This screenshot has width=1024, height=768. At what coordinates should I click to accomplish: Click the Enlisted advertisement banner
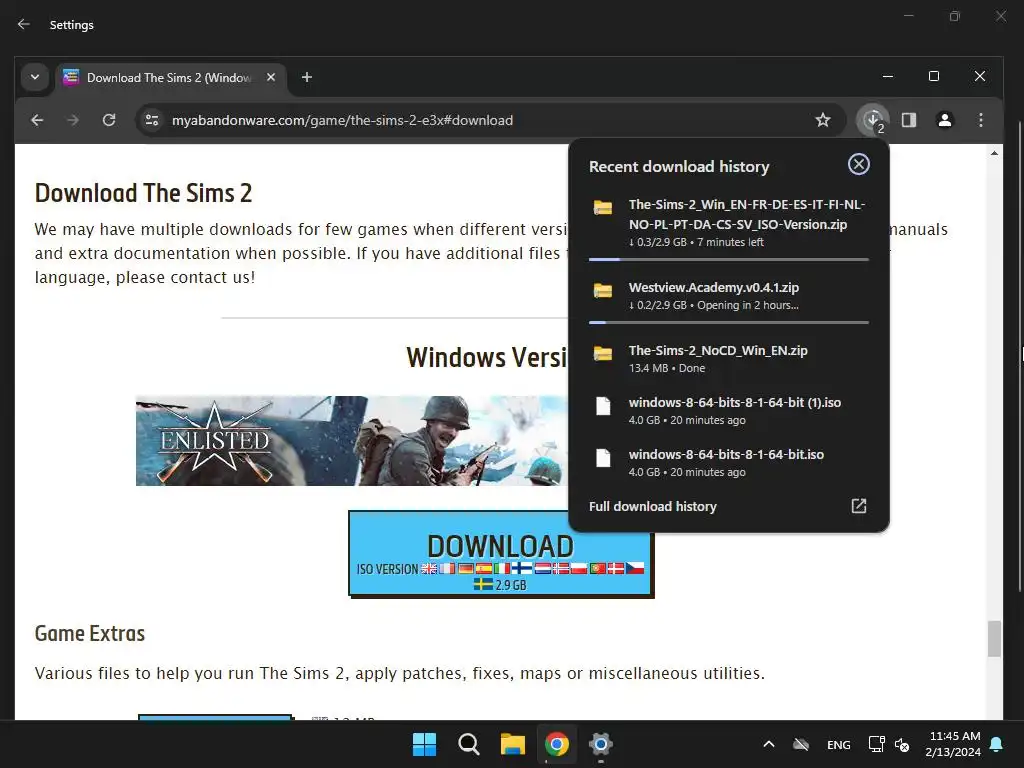click(x=351, y=441)
